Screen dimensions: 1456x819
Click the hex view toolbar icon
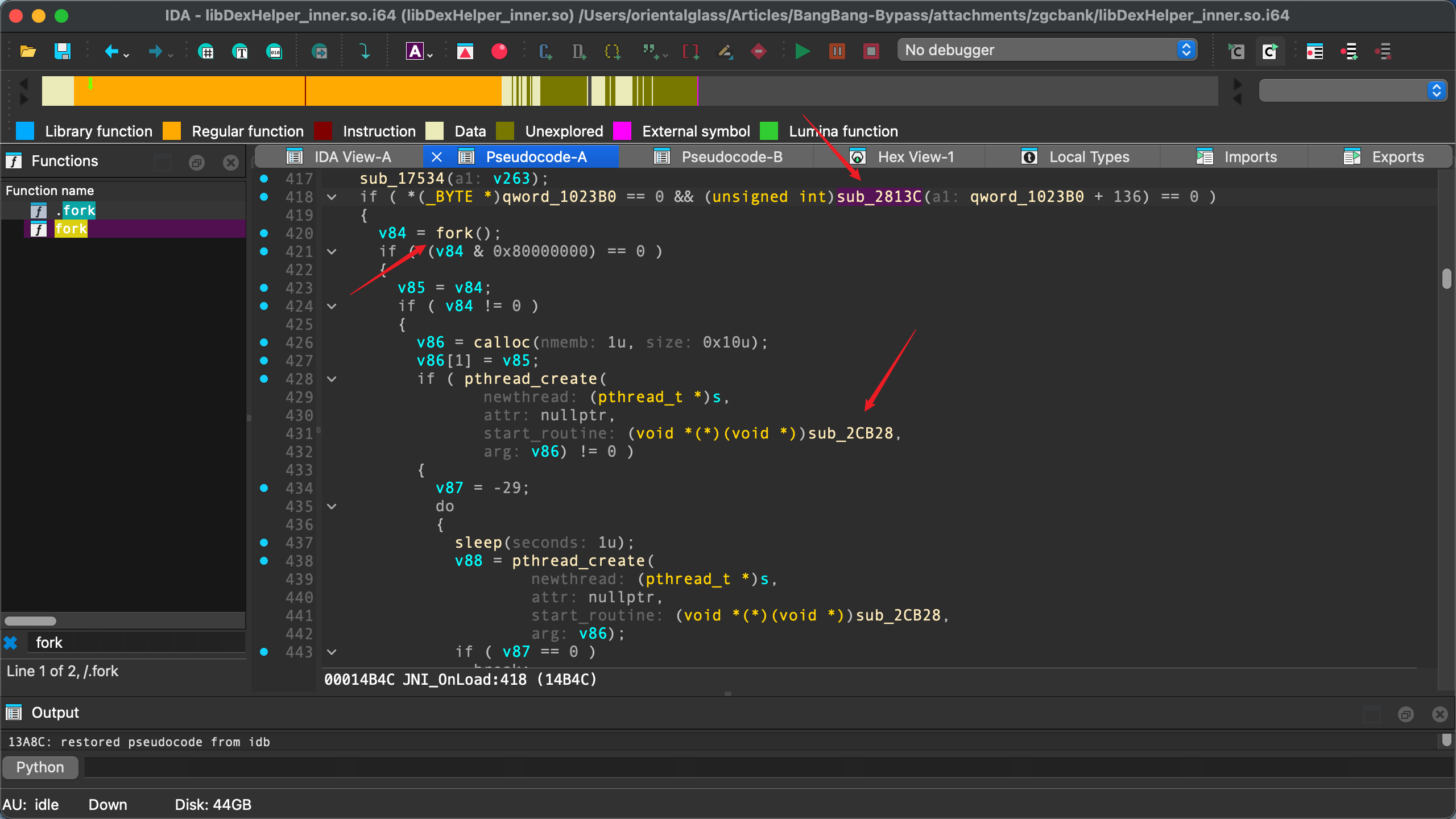[x=206, y=52]
